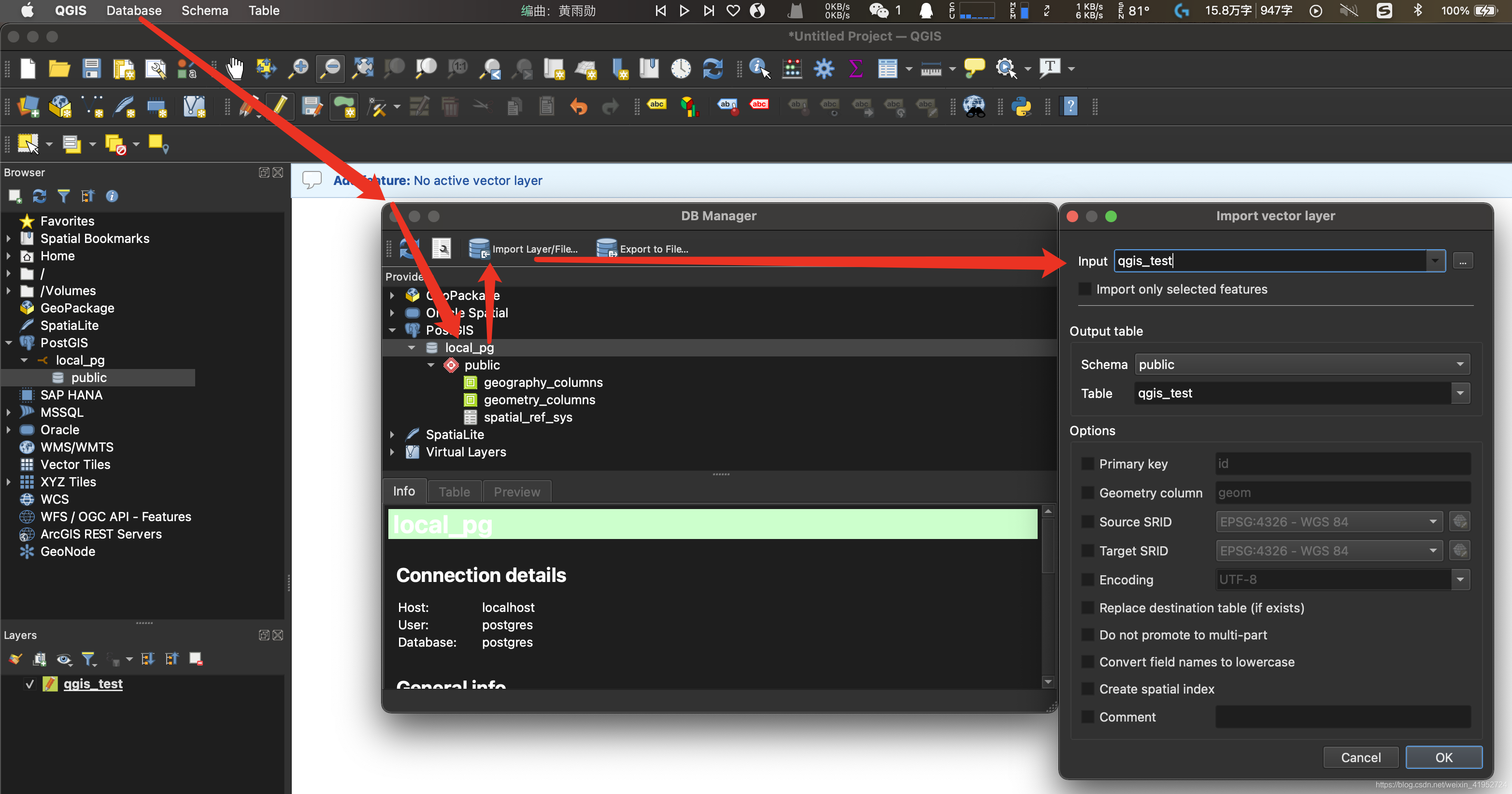Open the Python console icon

[x=1022, y=106]
